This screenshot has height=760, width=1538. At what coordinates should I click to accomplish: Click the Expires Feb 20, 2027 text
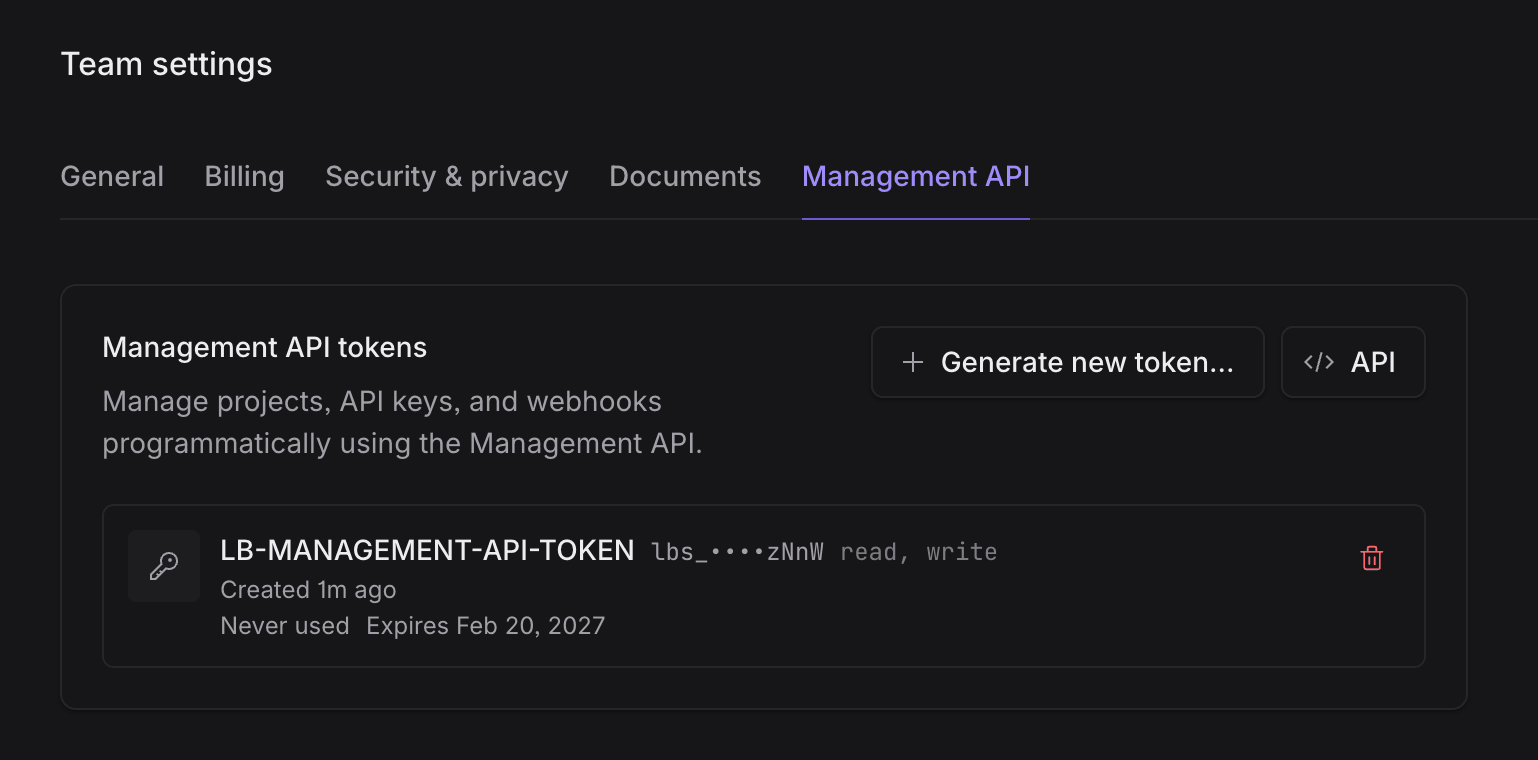tap(486, 625)
